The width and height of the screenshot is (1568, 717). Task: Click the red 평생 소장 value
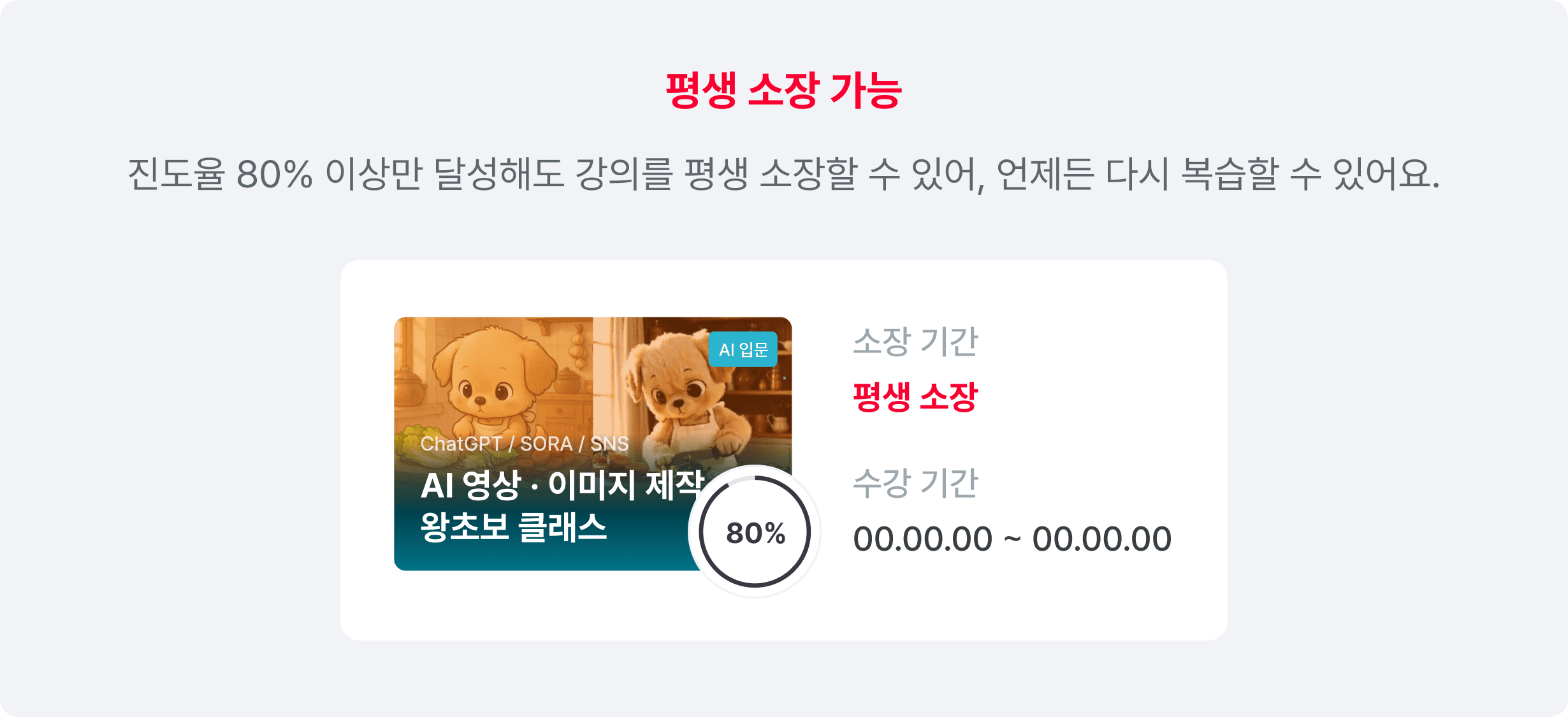(915, 396)
